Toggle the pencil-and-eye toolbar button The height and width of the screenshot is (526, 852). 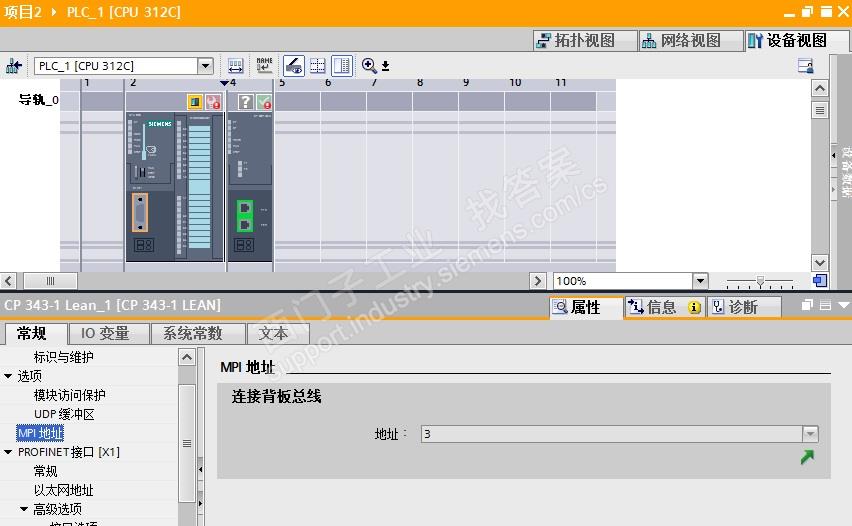point(293,66)
